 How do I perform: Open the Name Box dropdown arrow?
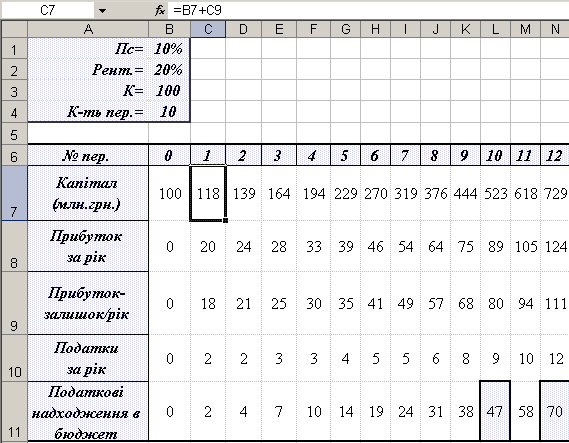tap(103, 11)
